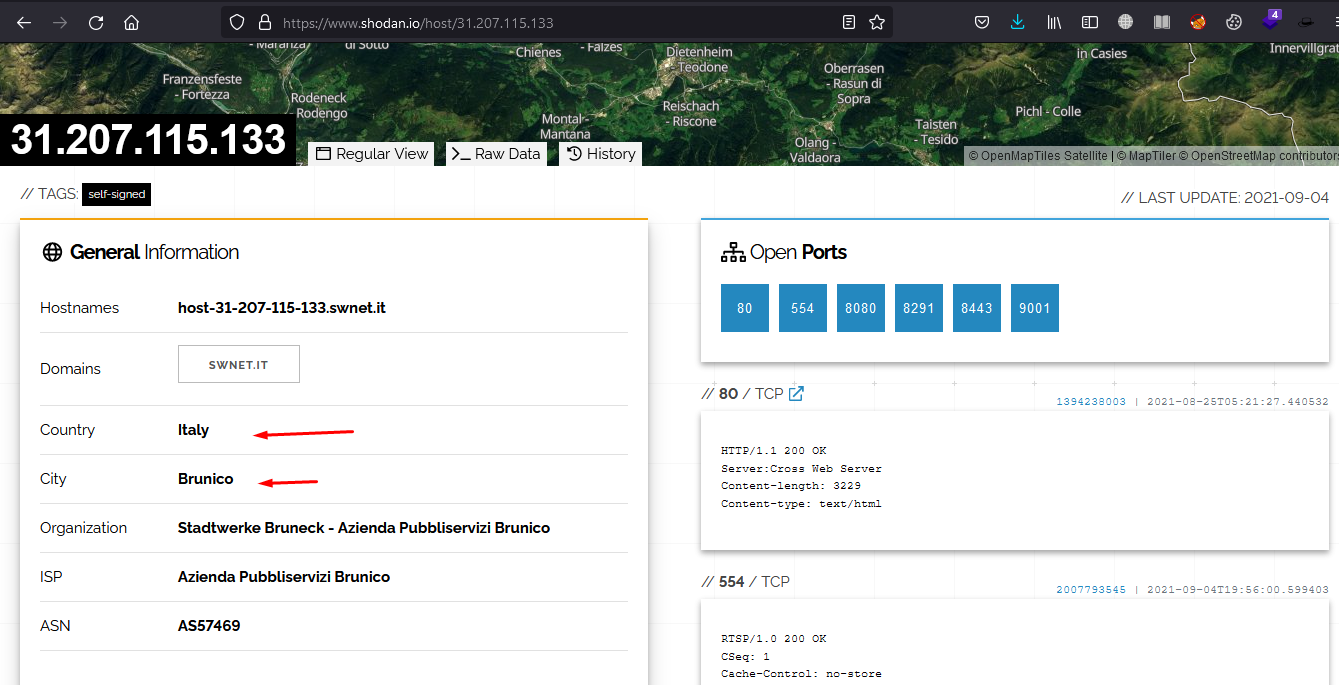Select open port 9001 box
The height and width of the screenshot is (685, 1339).
point(1034,308)
